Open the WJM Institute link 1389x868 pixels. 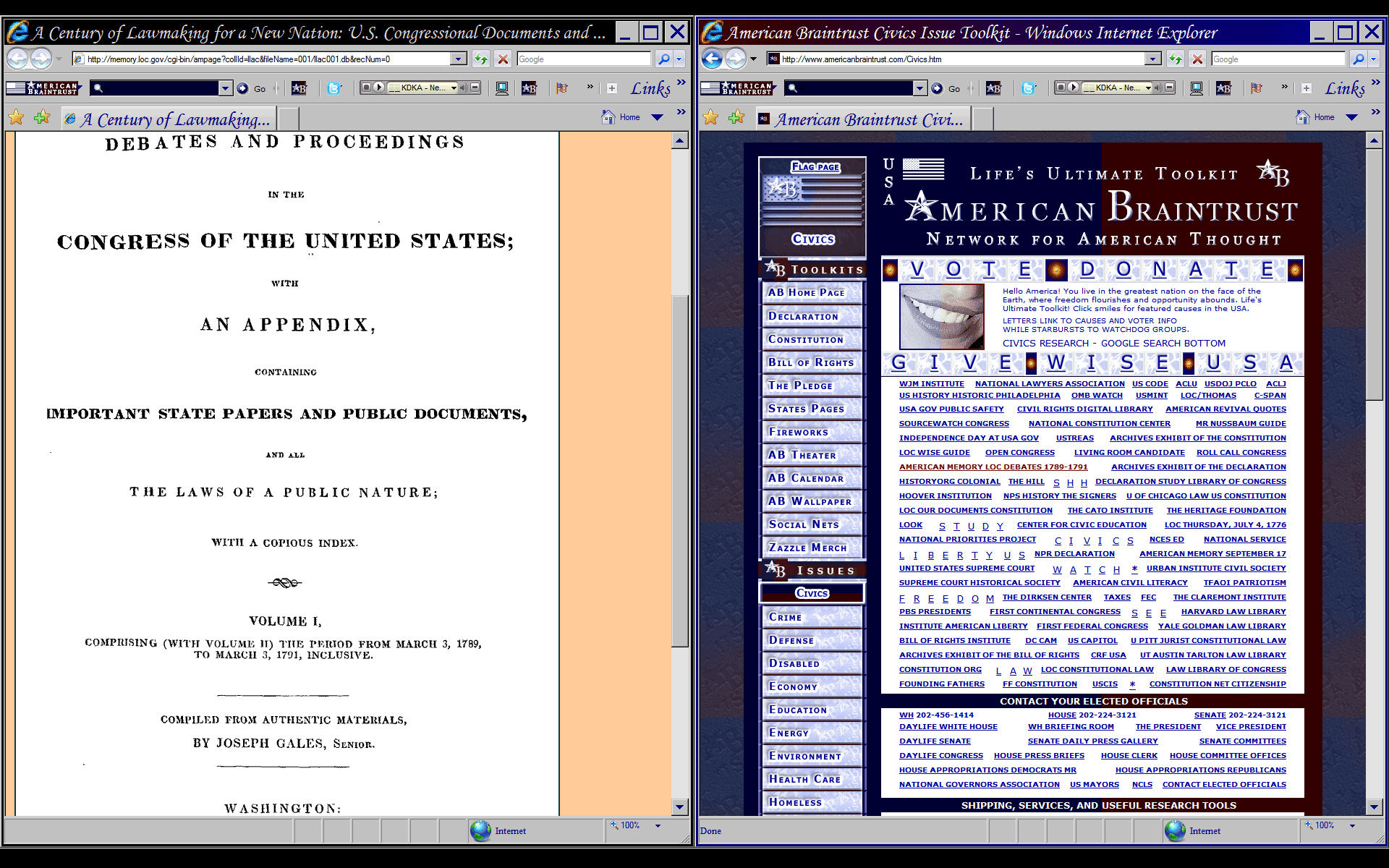coord(931,384)
